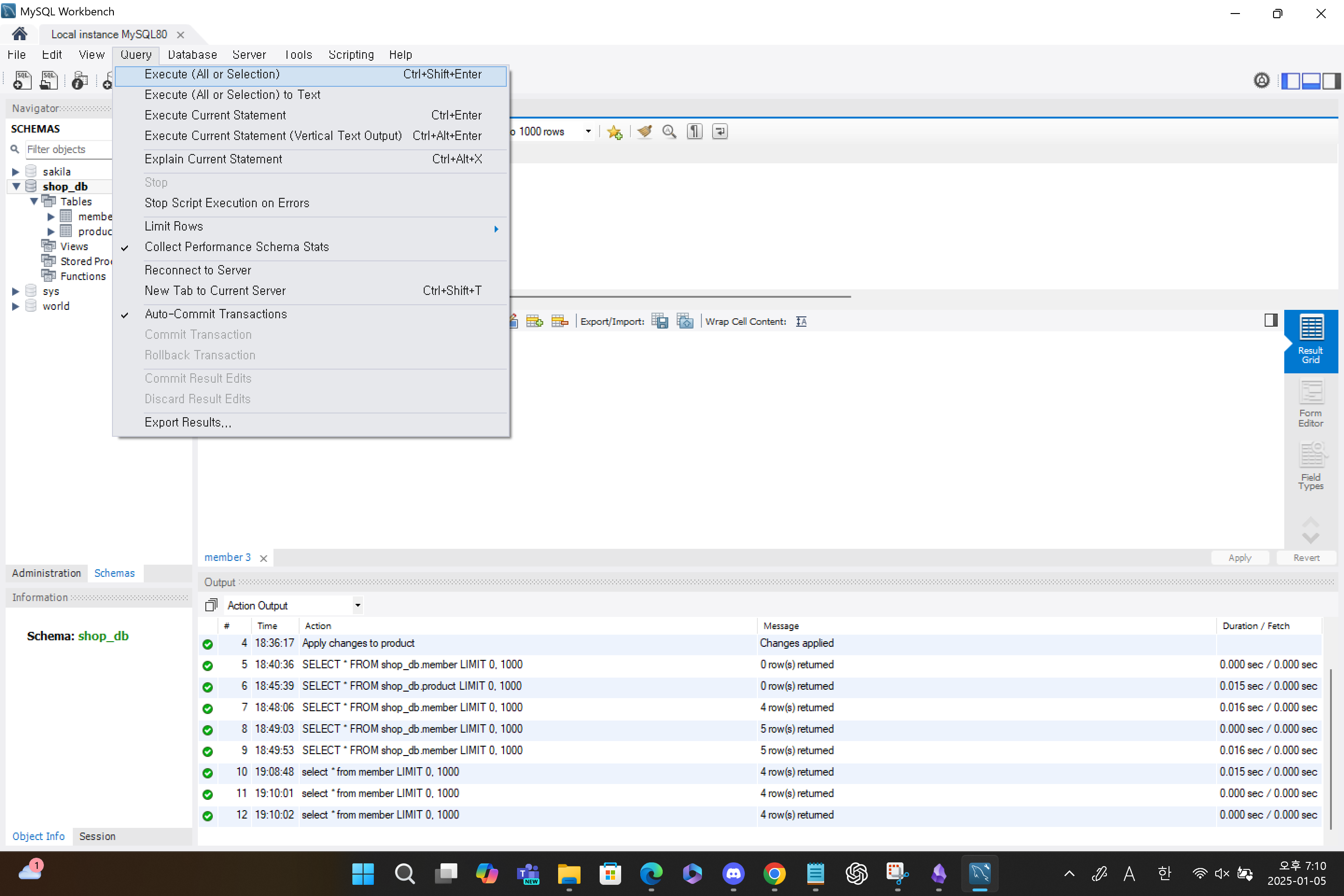Choose Execute Current Statement menu item
This screenshot has height=896, width=1344.
[216, 115]
